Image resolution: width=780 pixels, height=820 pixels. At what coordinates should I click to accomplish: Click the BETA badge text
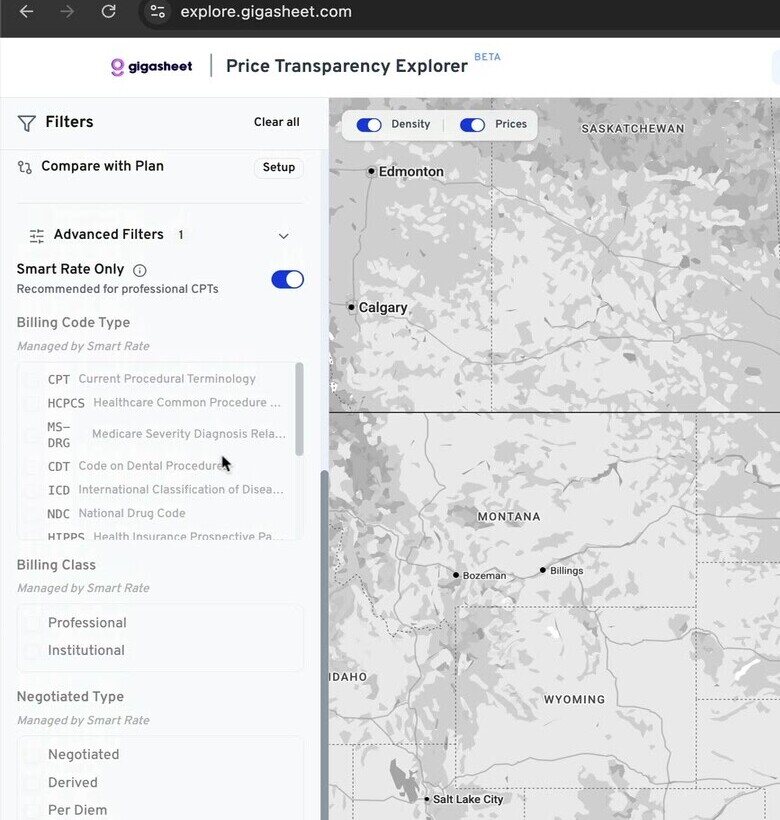pos(487,57)
